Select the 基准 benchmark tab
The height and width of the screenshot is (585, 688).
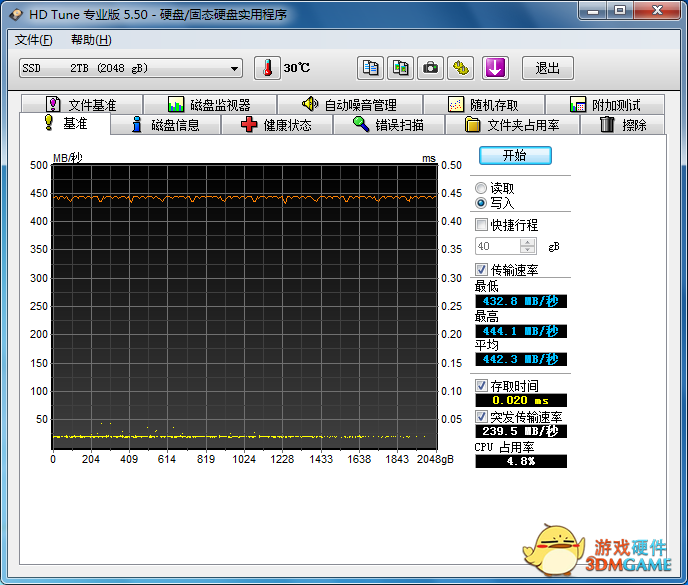[x=65, y=124]
